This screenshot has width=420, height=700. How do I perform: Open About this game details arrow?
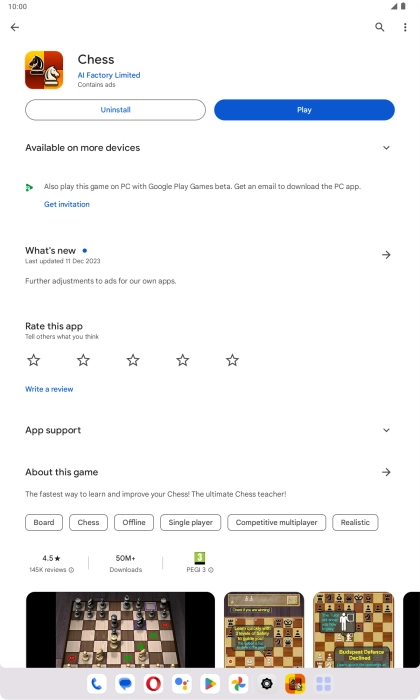(x=387, y=472)
